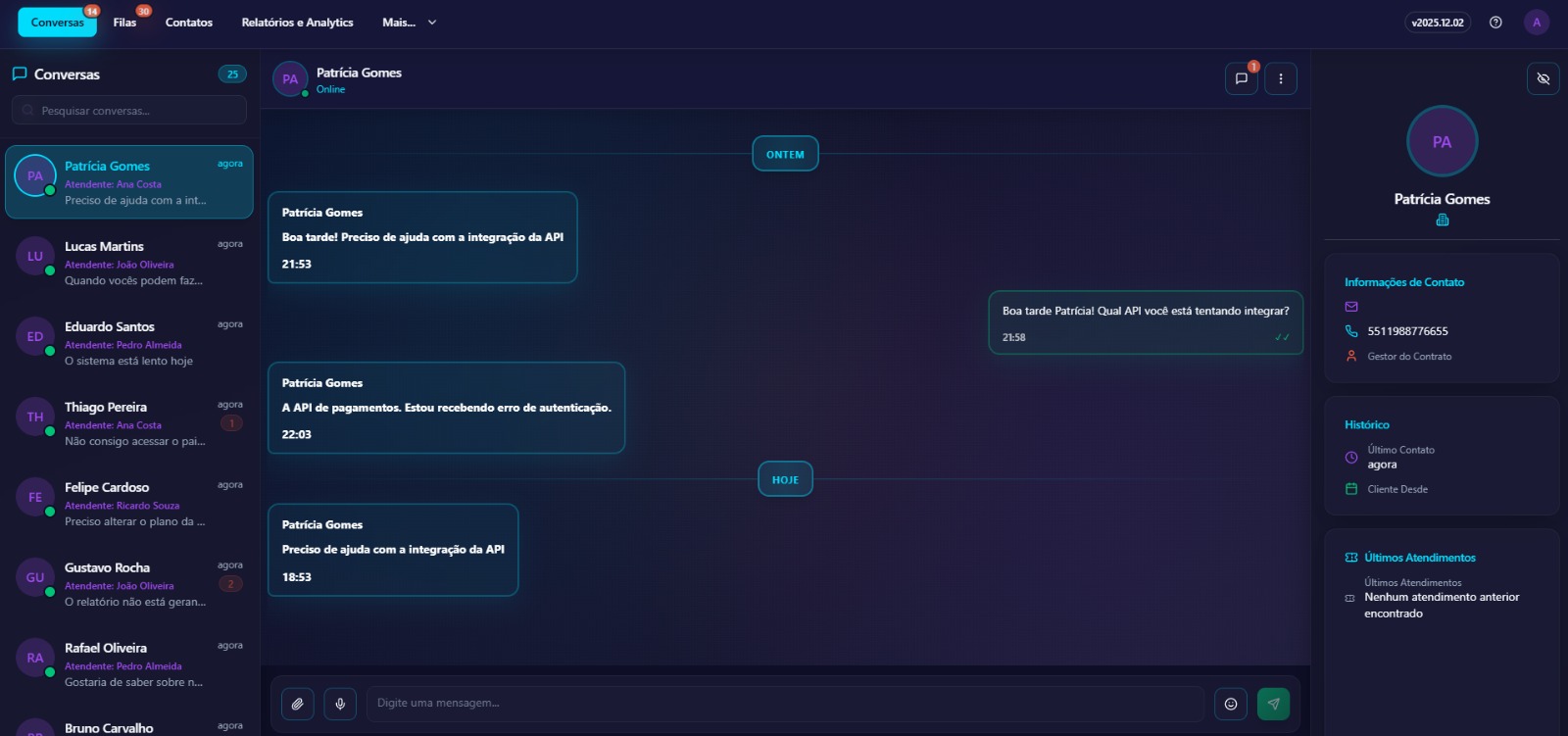Click the Histórico heading

tap(1367, 424)
